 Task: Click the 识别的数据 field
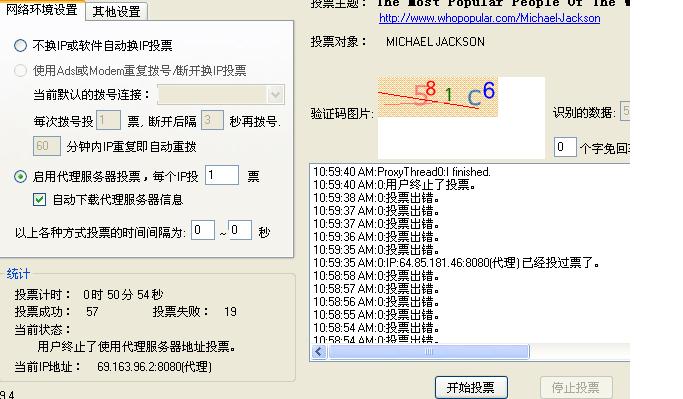[625, 112]
